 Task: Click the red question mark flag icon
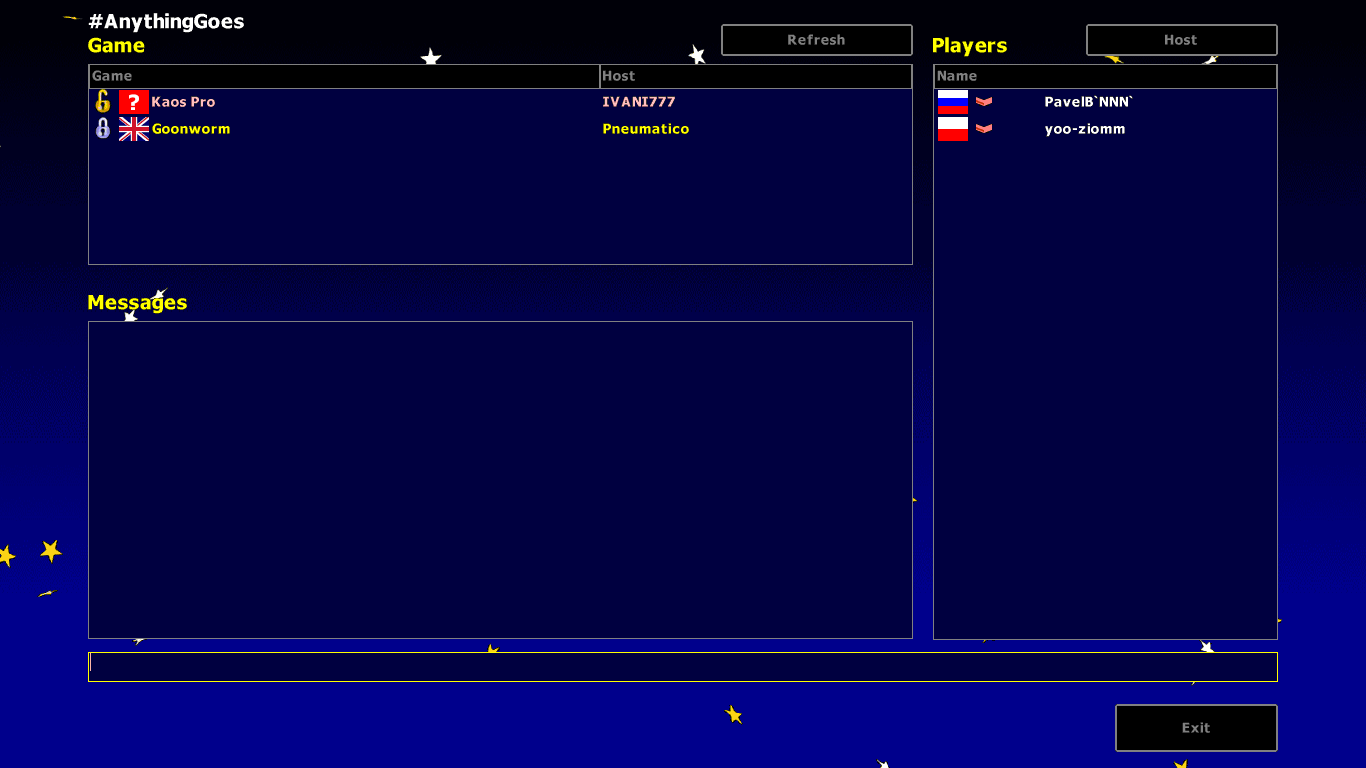(133, 102)
